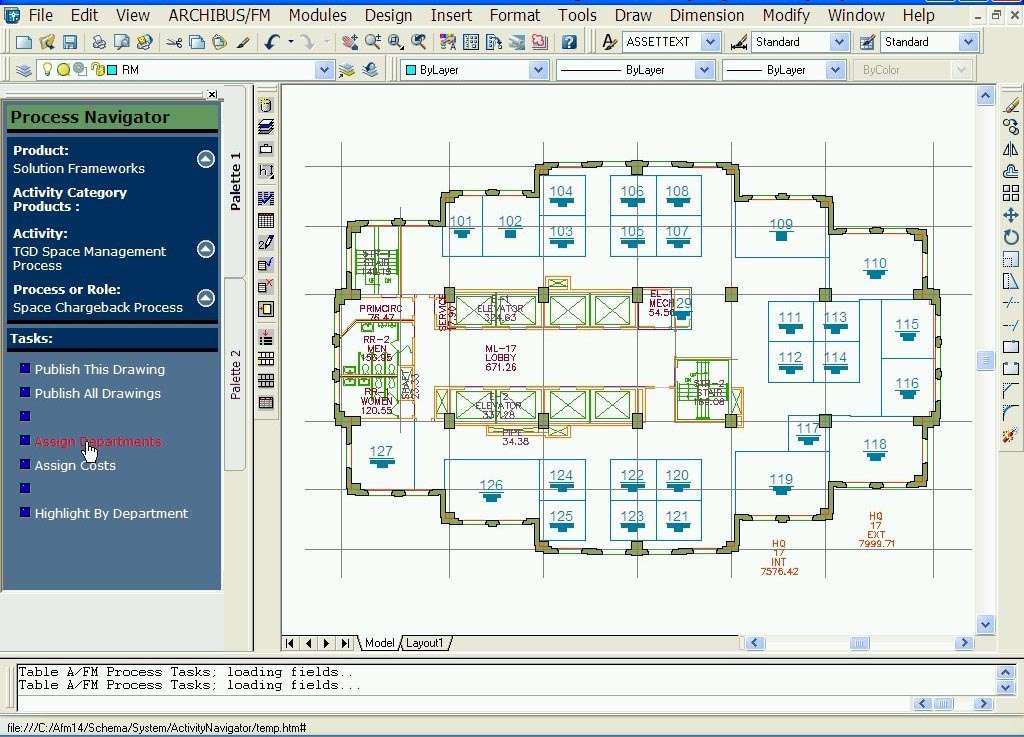Image resolution: width=1024 pixels, height=737 pixels.
Task: Collapse the Product section in Process Navigator
Action: (x=206, y=159)
